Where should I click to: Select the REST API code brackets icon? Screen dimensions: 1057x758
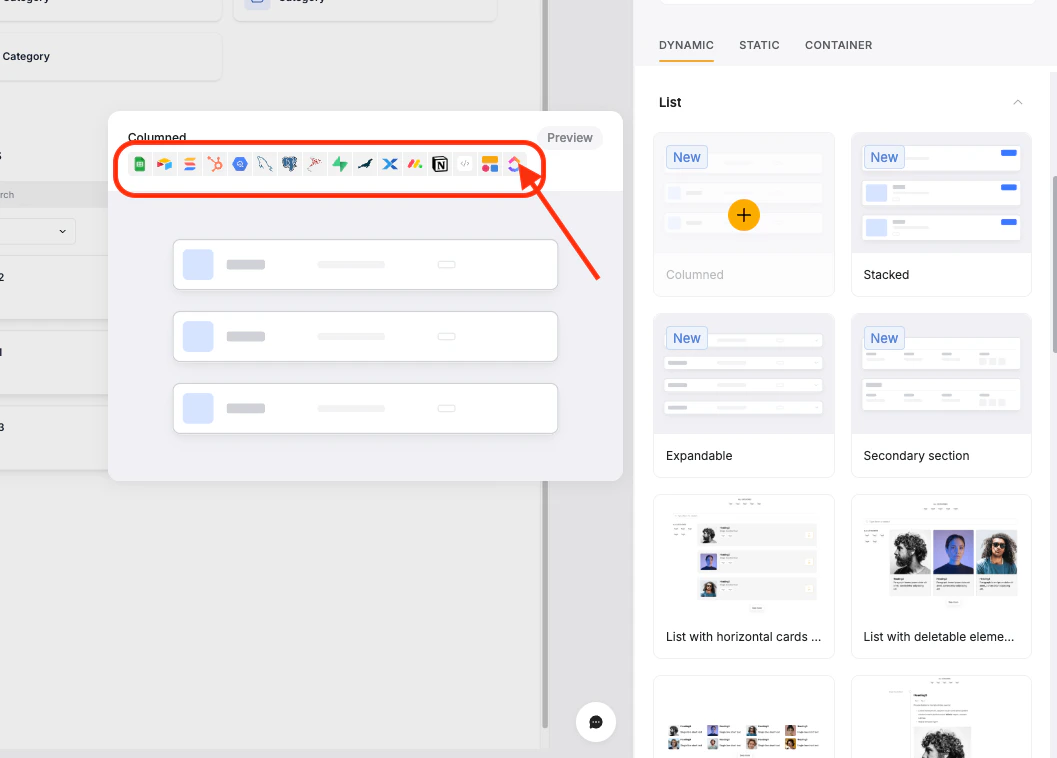(x=464, y=164)
